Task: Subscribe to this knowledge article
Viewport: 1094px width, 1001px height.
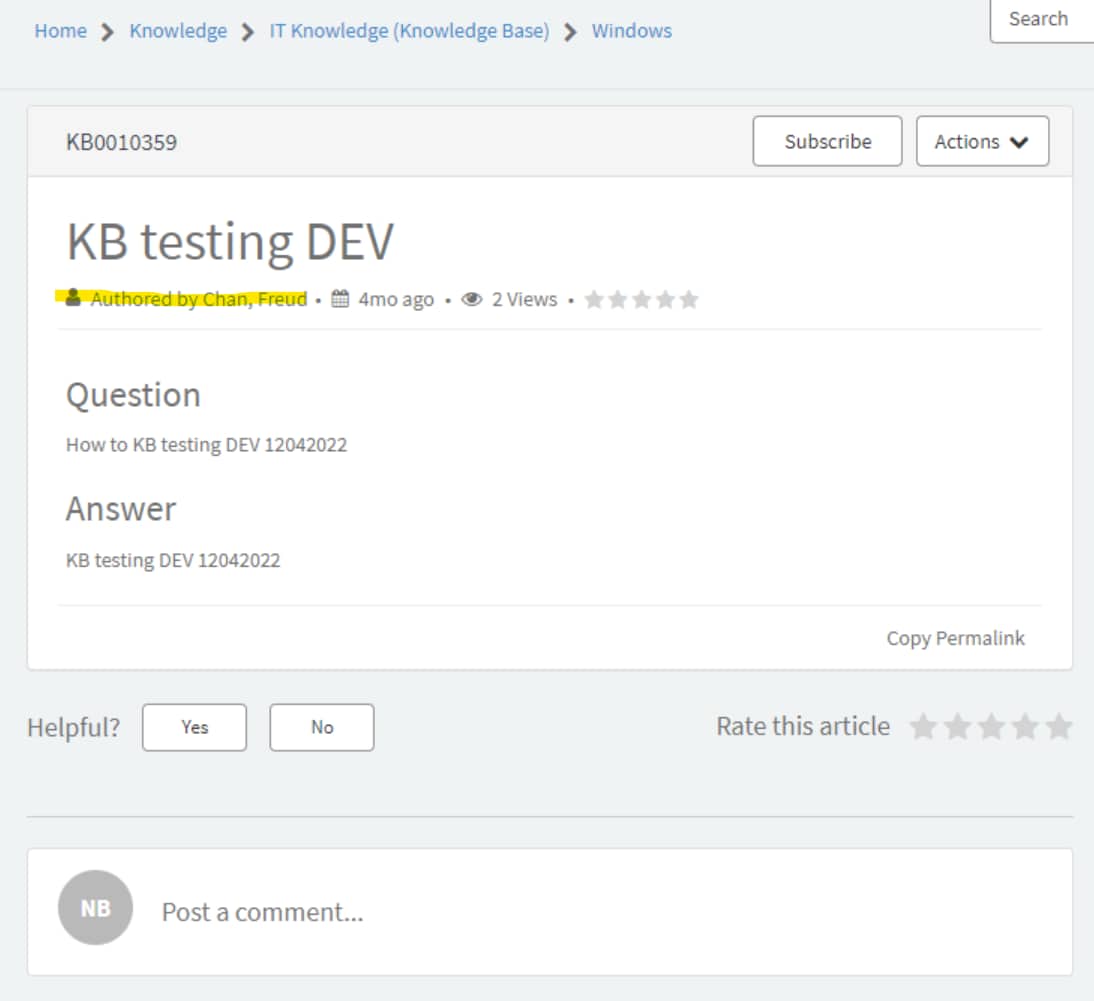Action: point(827,141)
